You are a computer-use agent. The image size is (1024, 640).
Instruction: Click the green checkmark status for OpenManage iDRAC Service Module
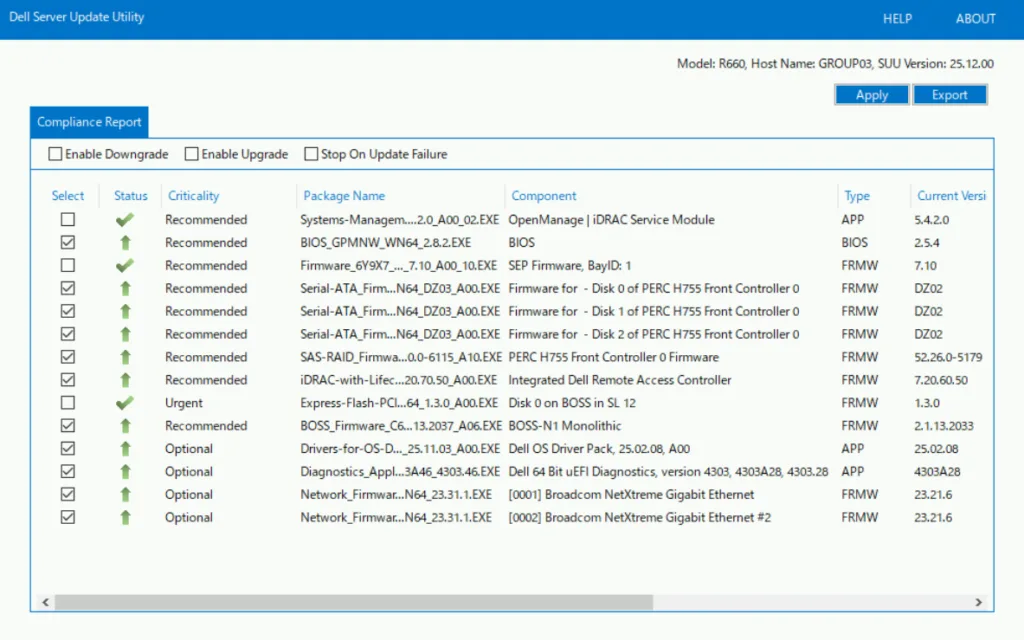click(x=125, y=220)
